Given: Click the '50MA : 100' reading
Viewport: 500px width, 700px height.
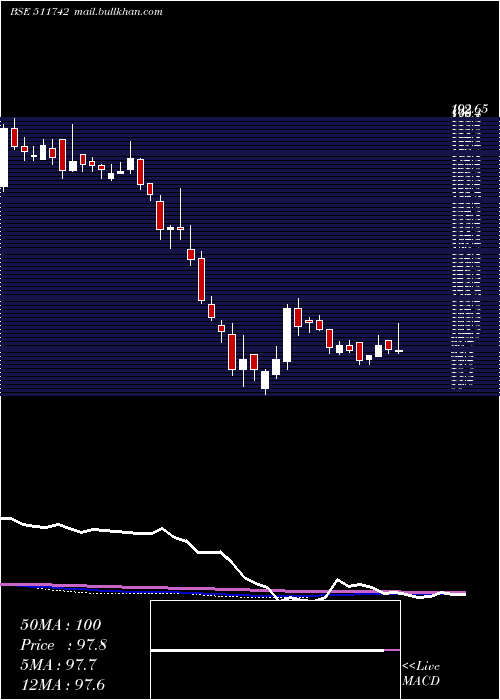Looking at the screenshot, I should pos(61,625).
